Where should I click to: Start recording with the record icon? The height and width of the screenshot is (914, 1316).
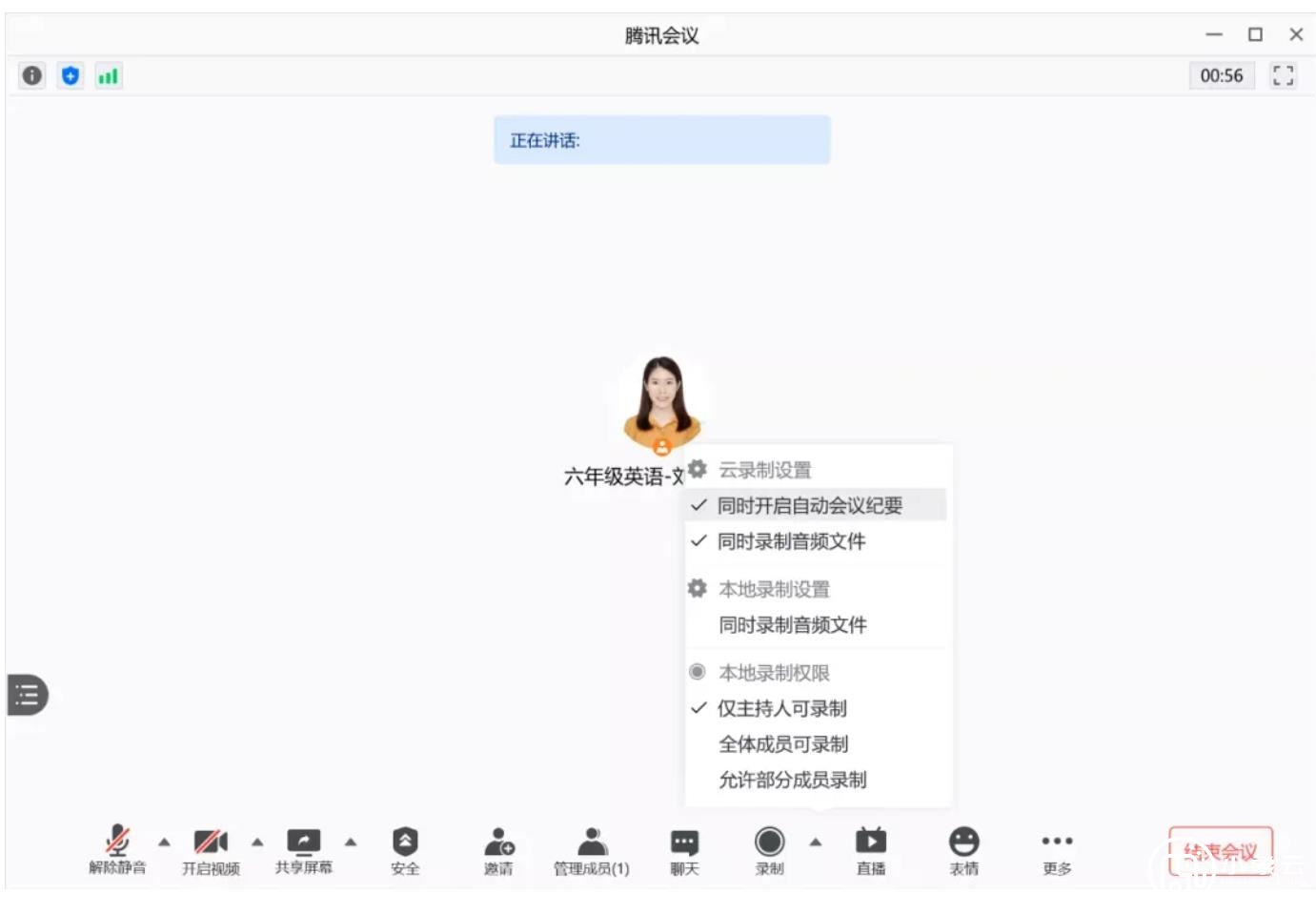[x=770, y=842]
